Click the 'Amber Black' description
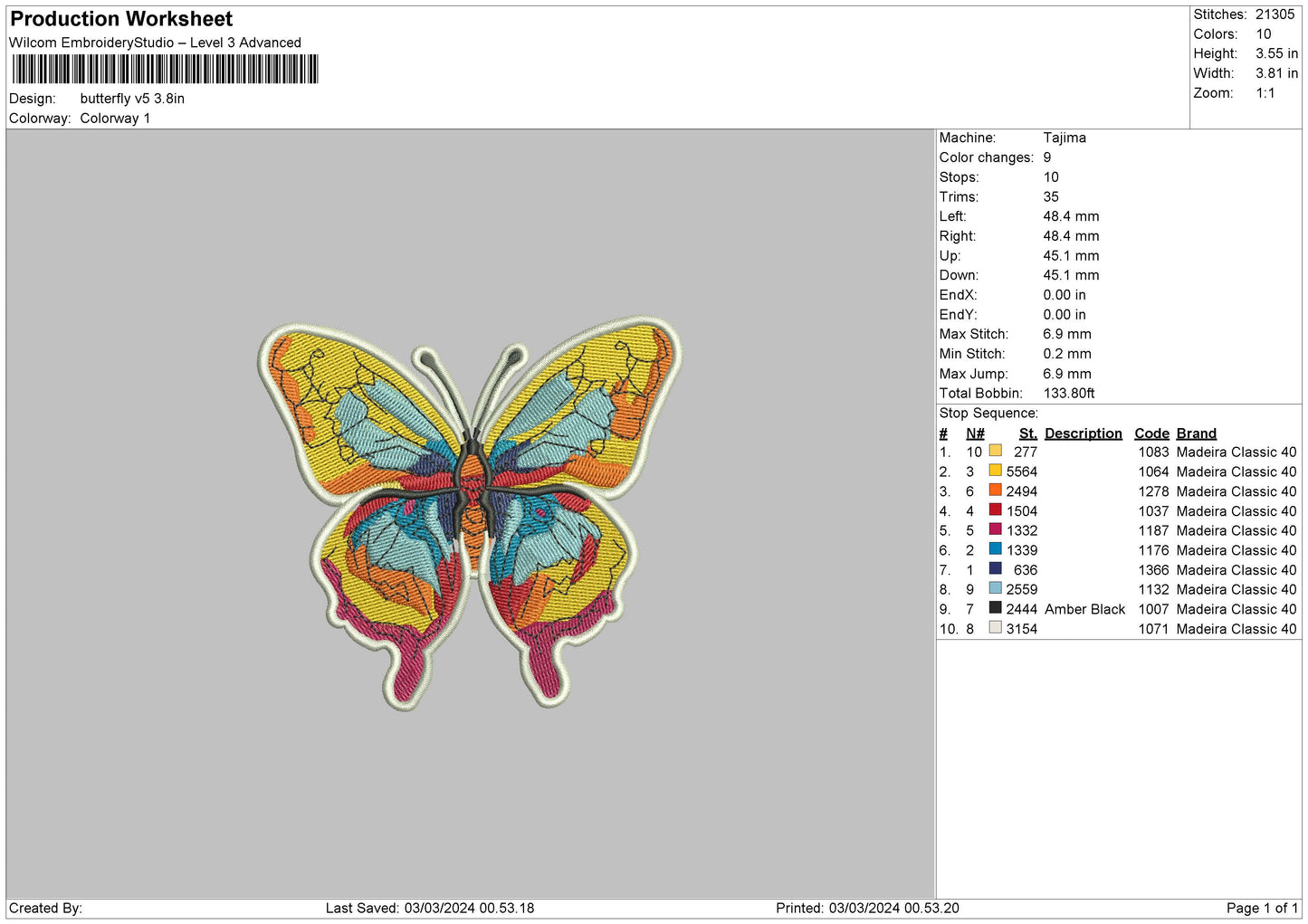The width and height of the screenshot is (1308, 924). coord(1084,609)
